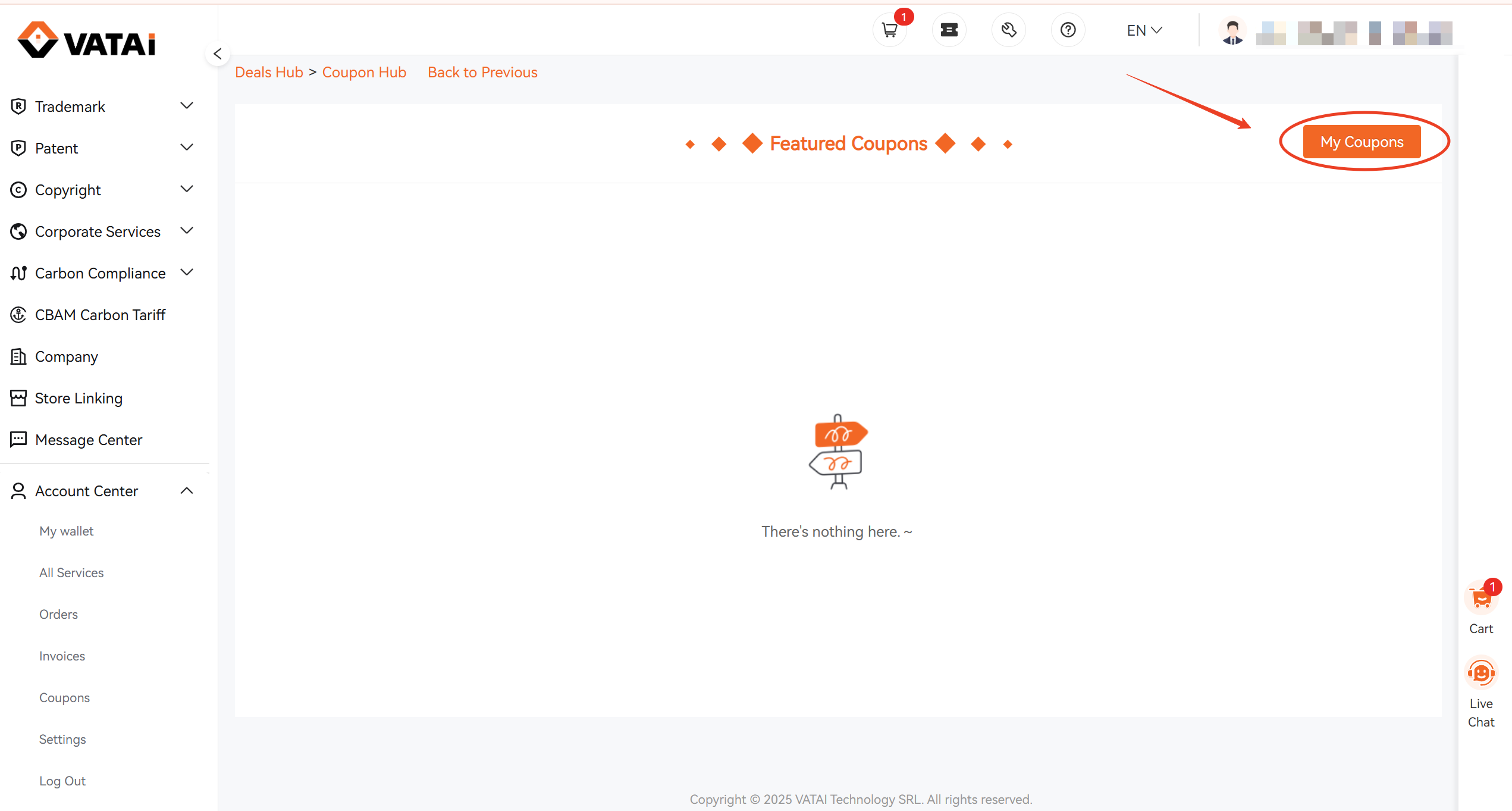The image size is (1512, 811).
Task: Go to Message Center
Action: pyautogui.click(x=88, y=440)
